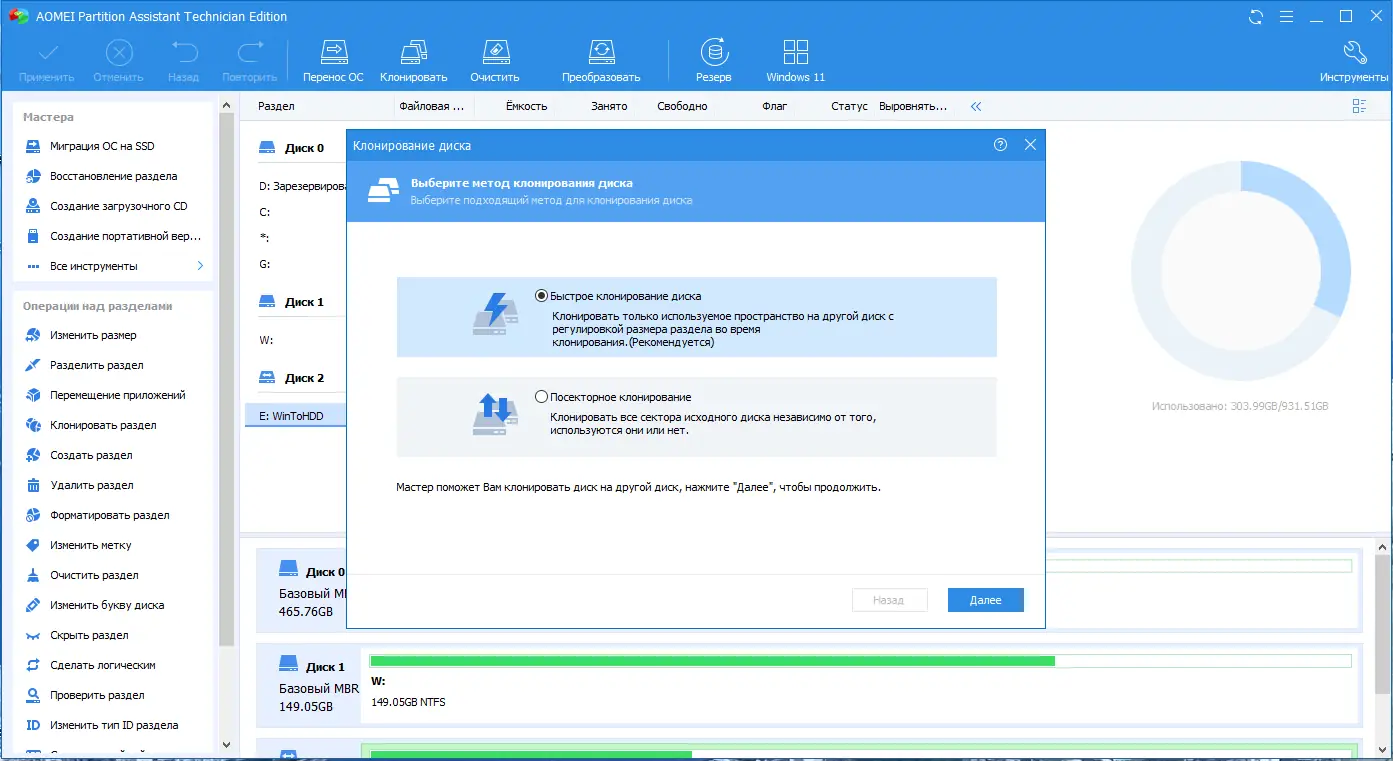1393x761 pixels.
Task: Click the Далее button in the dialog
Action: pyautogui.click(x=985, y=600)
